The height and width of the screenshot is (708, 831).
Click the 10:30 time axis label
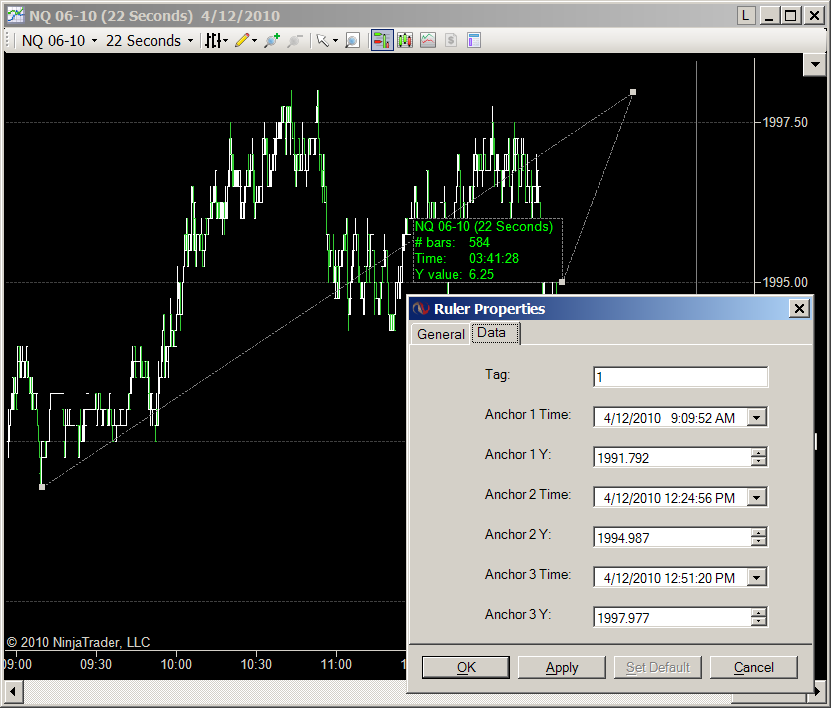tap(256, 665)
